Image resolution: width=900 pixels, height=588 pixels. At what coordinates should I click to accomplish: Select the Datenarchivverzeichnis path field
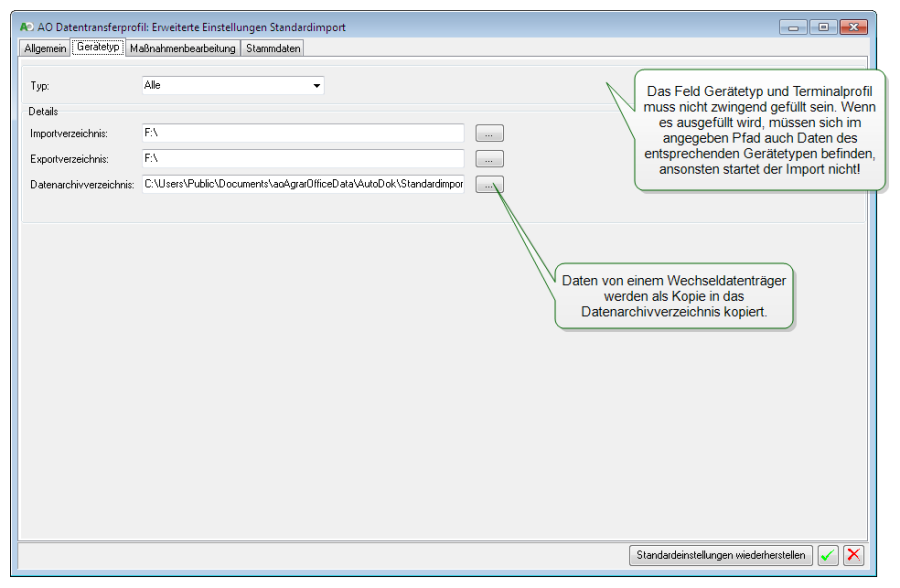tap(303, 184)
